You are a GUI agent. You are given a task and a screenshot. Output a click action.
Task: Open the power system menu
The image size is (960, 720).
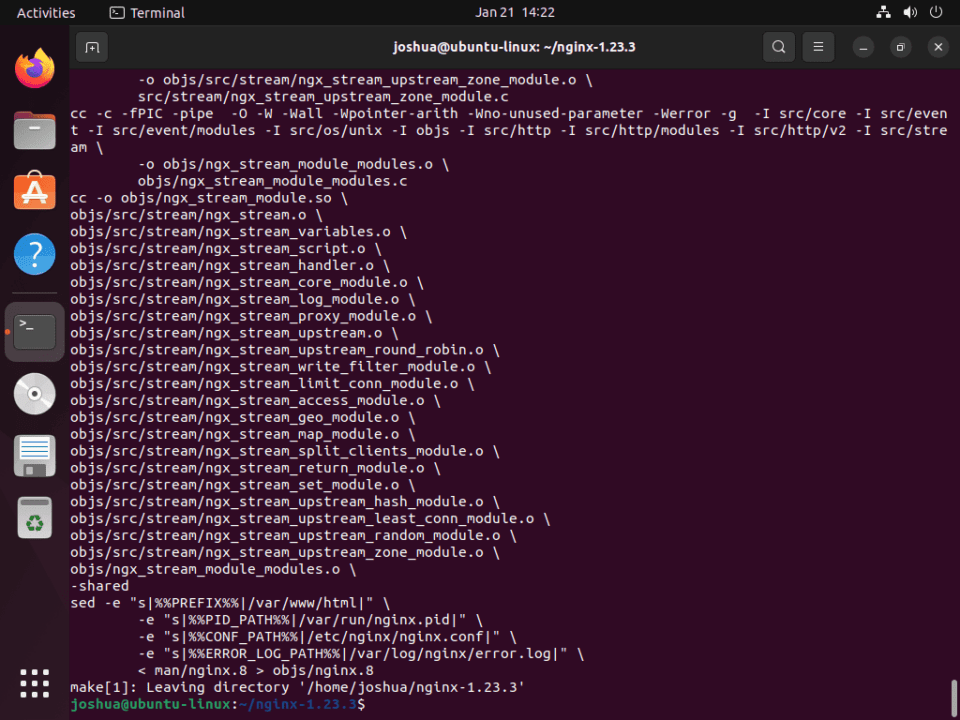click(936, 12)
